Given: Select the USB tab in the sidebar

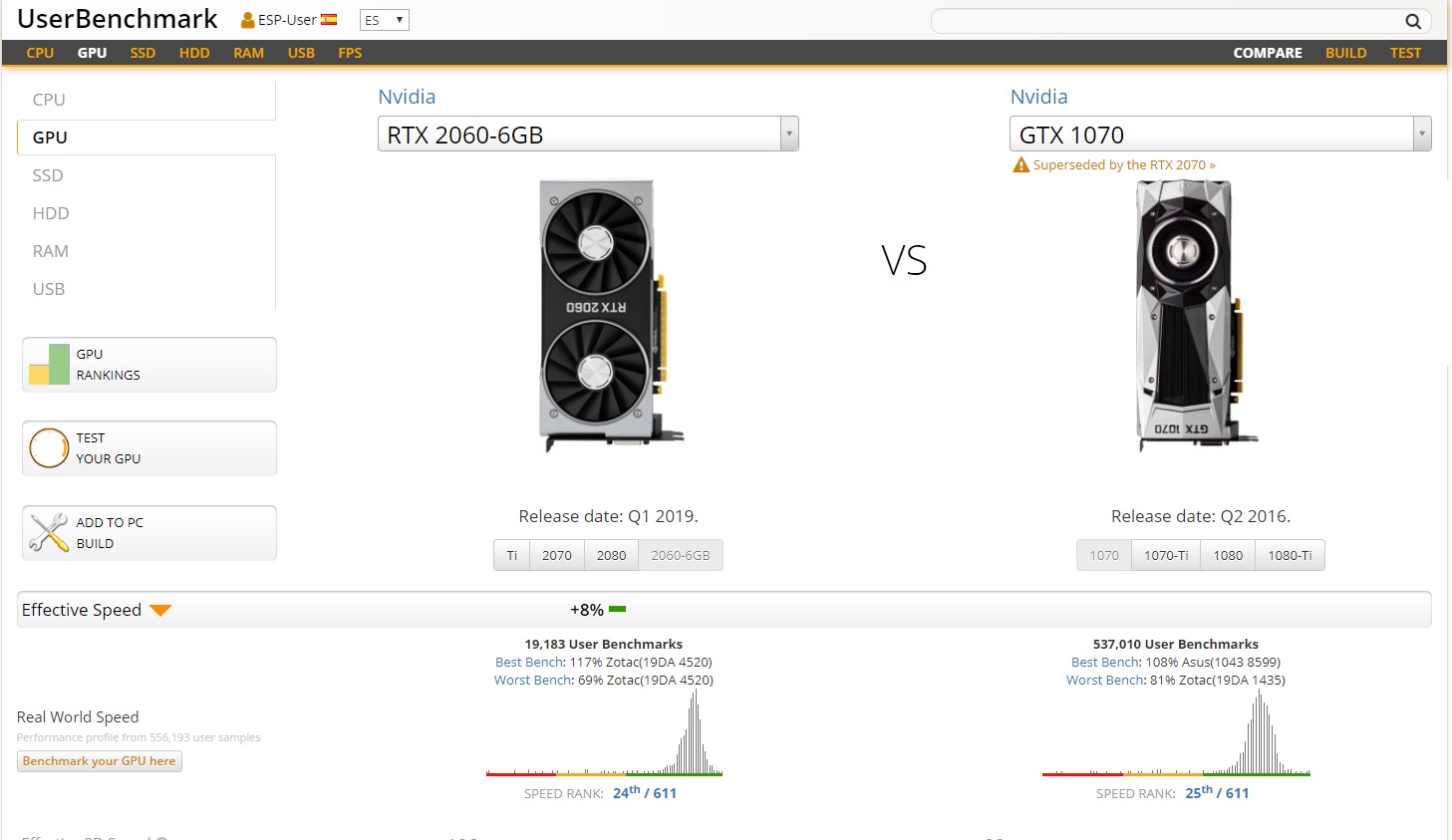Looking at the screenshot, I should coord(146,289).
